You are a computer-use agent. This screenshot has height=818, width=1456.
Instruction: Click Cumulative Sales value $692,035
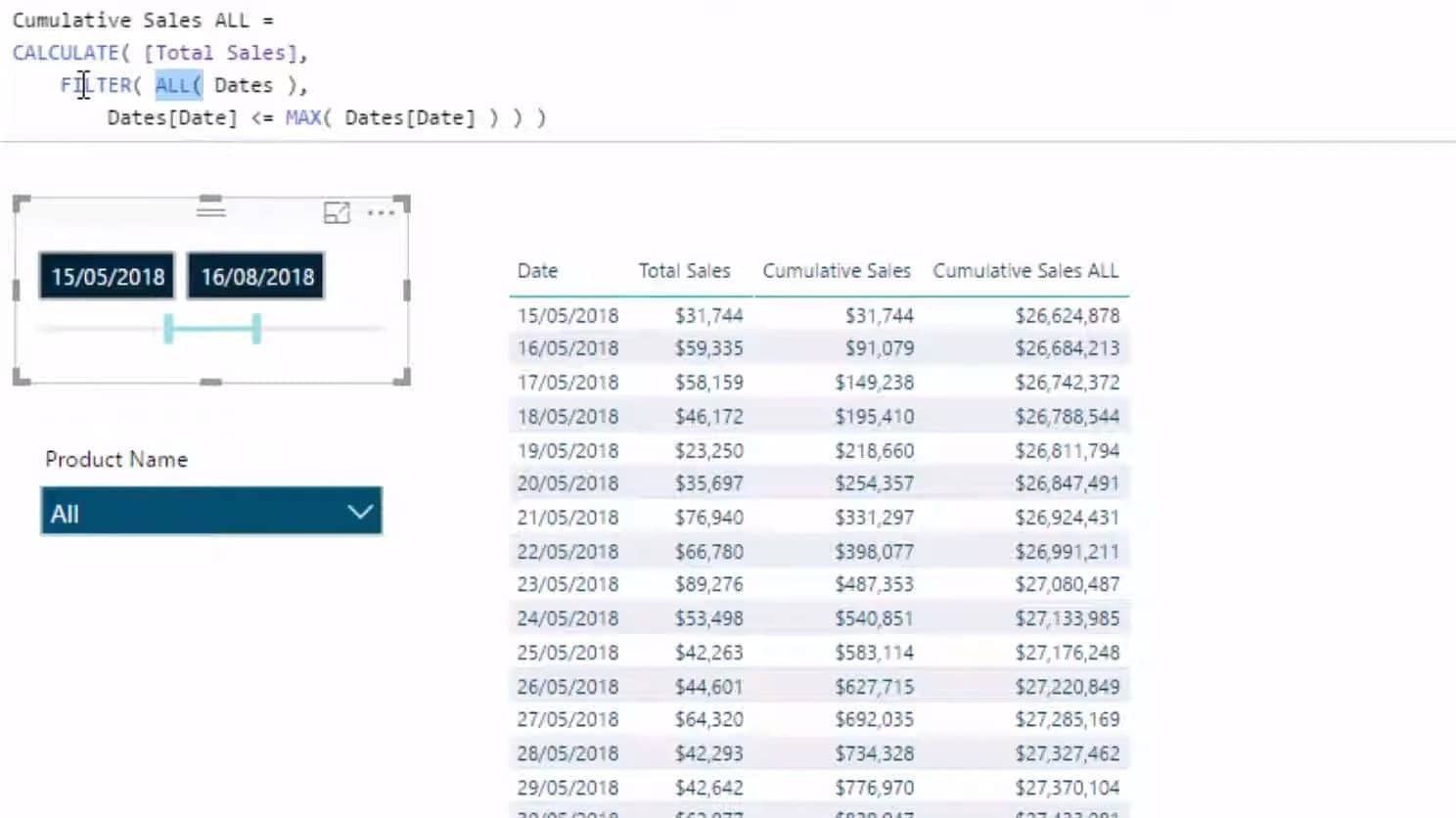pos(874,719)
